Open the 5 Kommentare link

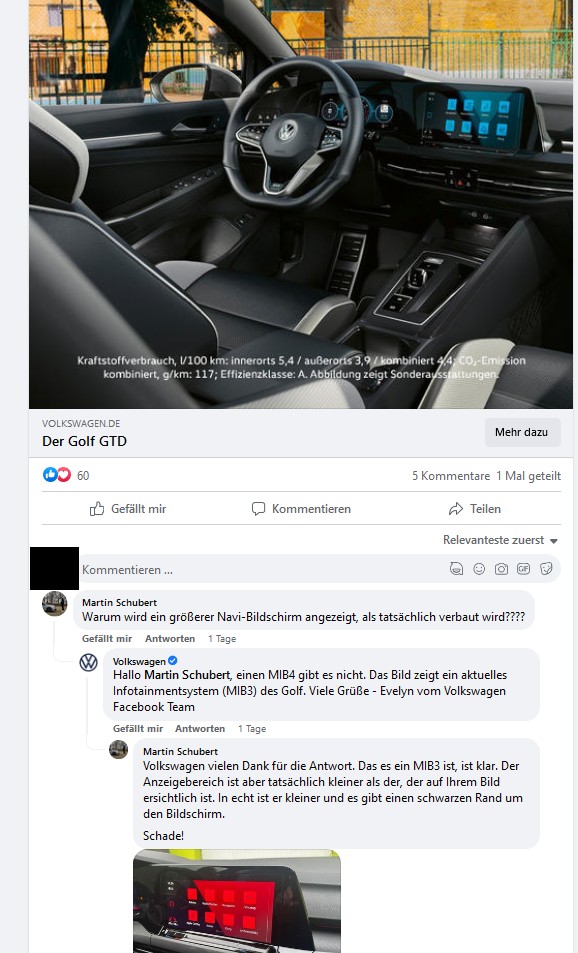point(451,476)
